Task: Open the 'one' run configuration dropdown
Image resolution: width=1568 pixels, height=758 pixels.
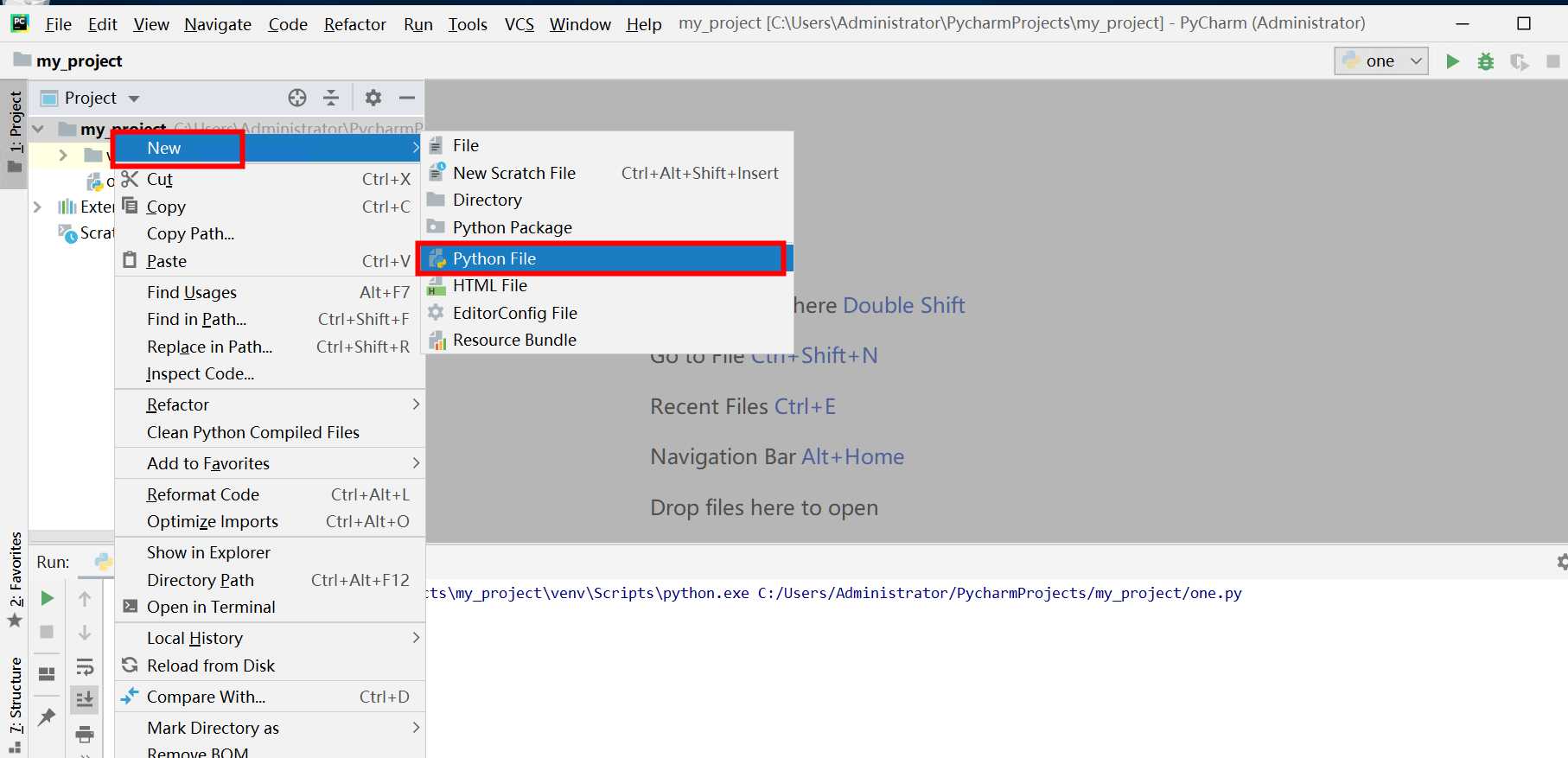Action: pos(1381,61)
